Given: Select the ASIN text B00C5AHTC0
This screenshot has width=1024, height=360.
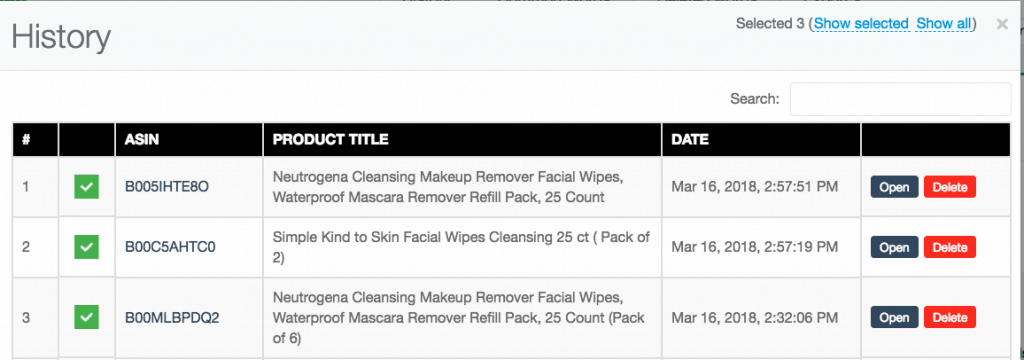Looking at the screenshot, I should [170, 248].
